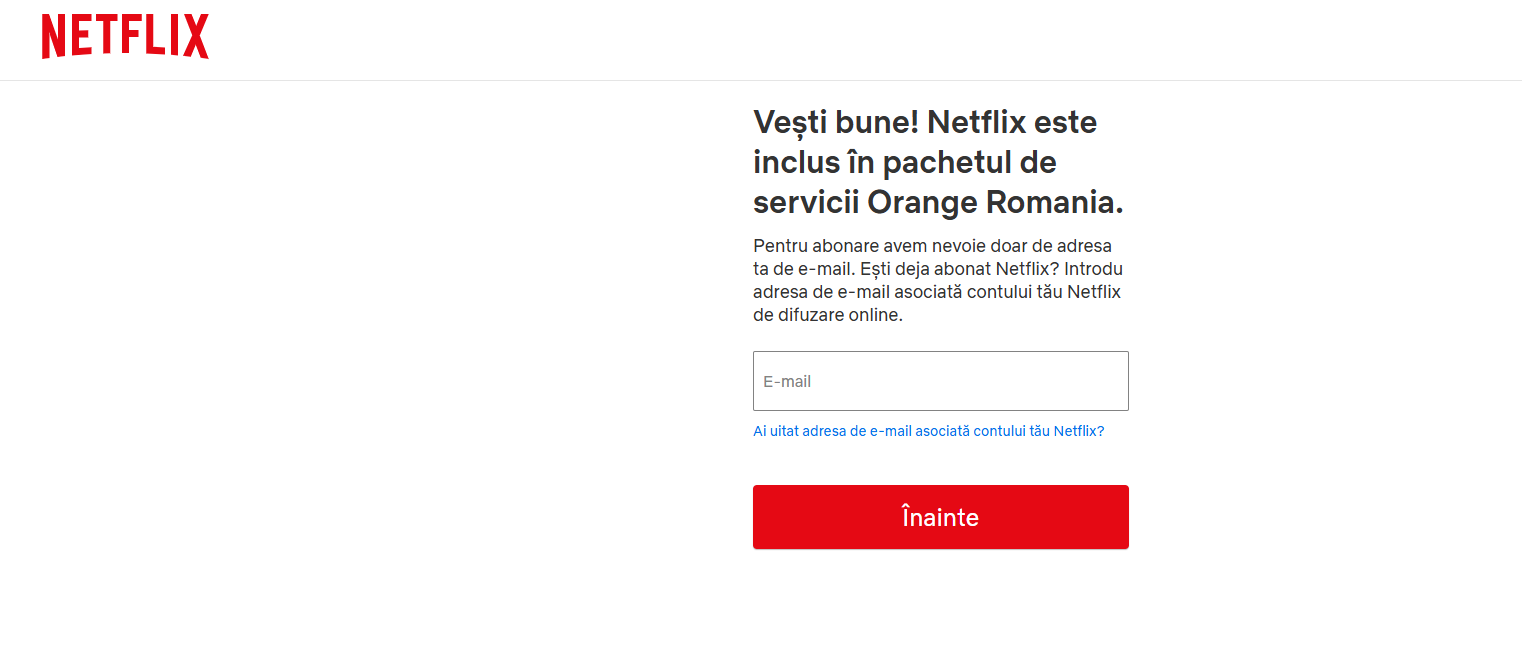Screen dimensions: 1522x668
Task: Click 'inclus în pachetul de' heading line
Action: [x=904, y=163]
